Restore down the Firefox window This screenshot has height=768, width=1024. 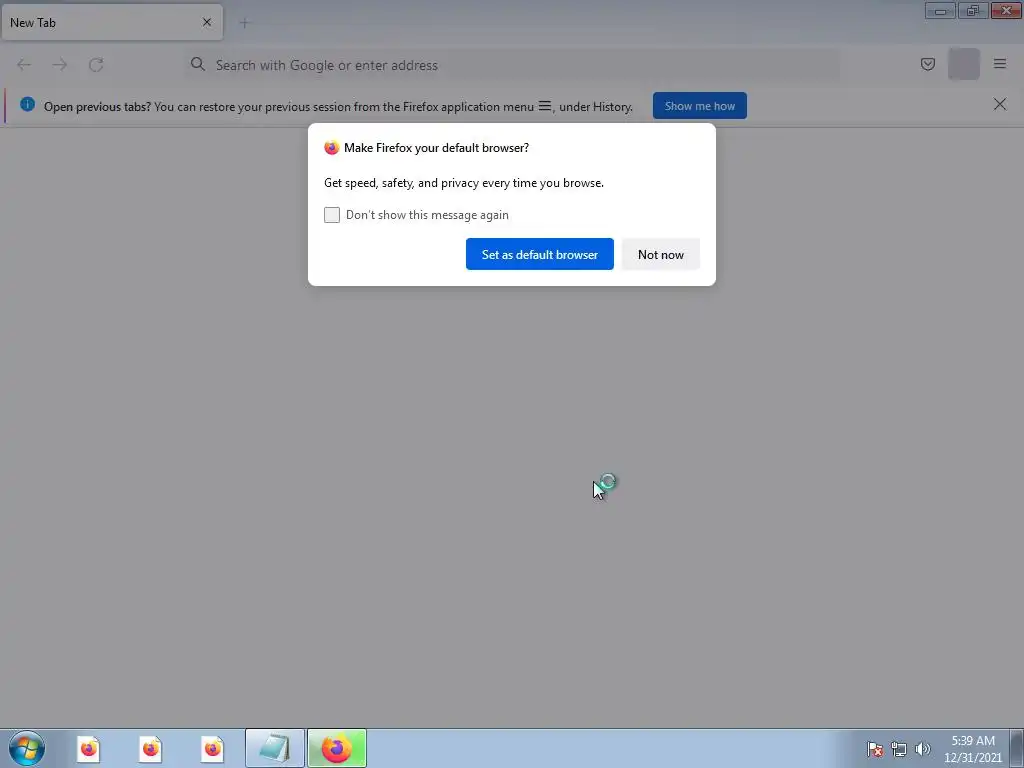coord(973,11)
